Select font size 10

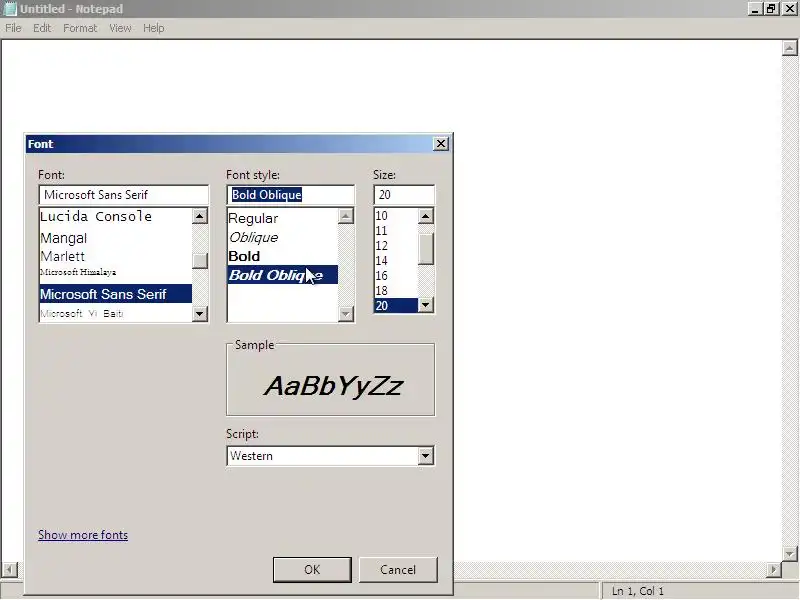tap(396, 216)
